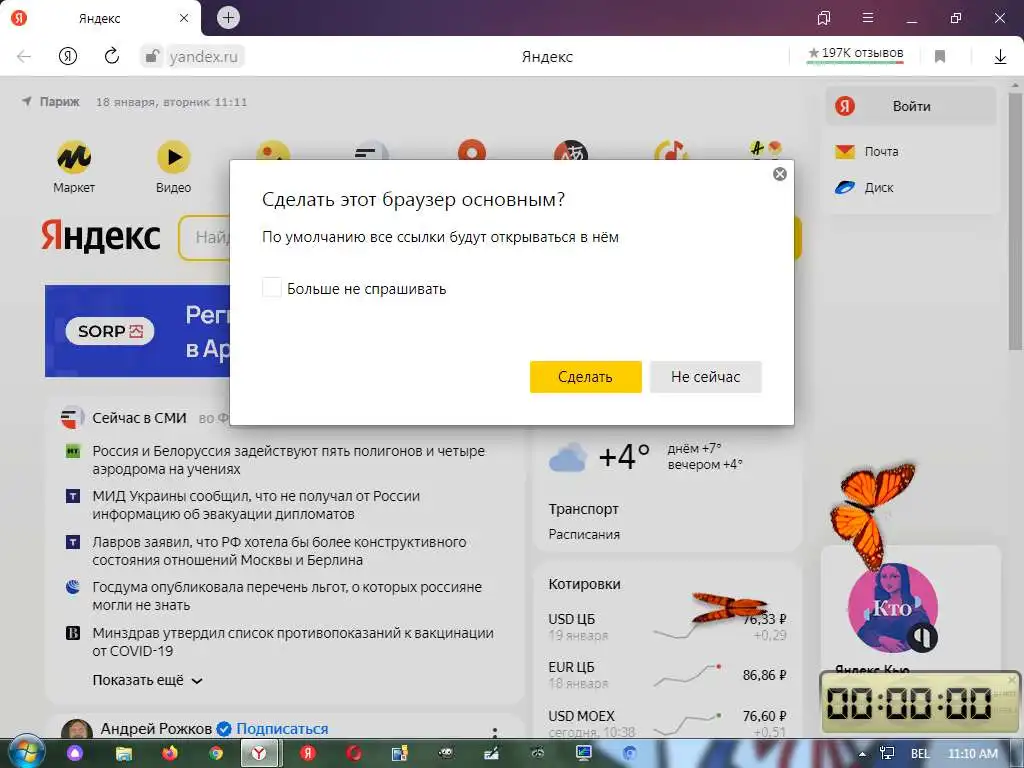Open Диск cloud storage
This screenshot has height=768, width=1024.
tap(865, 188)
